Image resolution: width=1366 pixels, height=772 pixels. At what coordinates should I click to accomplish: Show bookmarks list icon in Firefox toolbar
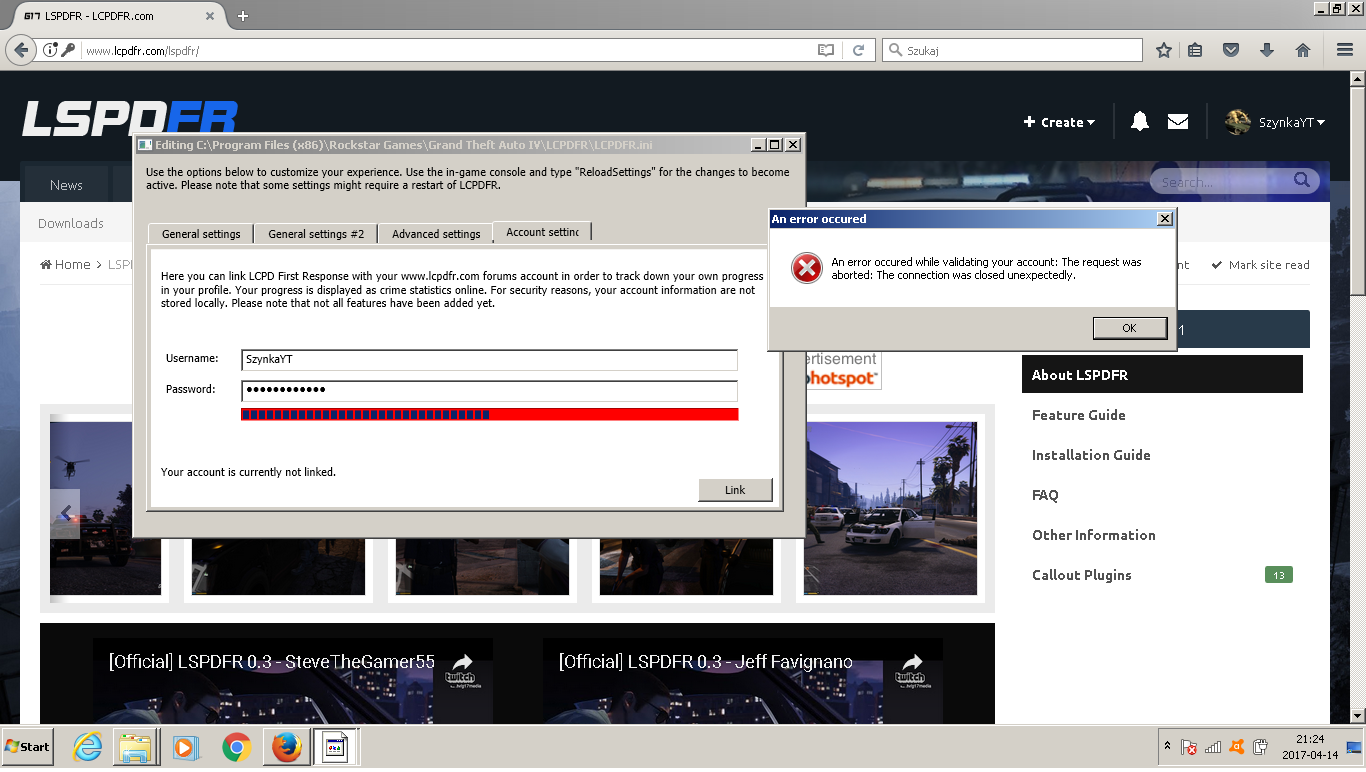1196,50
